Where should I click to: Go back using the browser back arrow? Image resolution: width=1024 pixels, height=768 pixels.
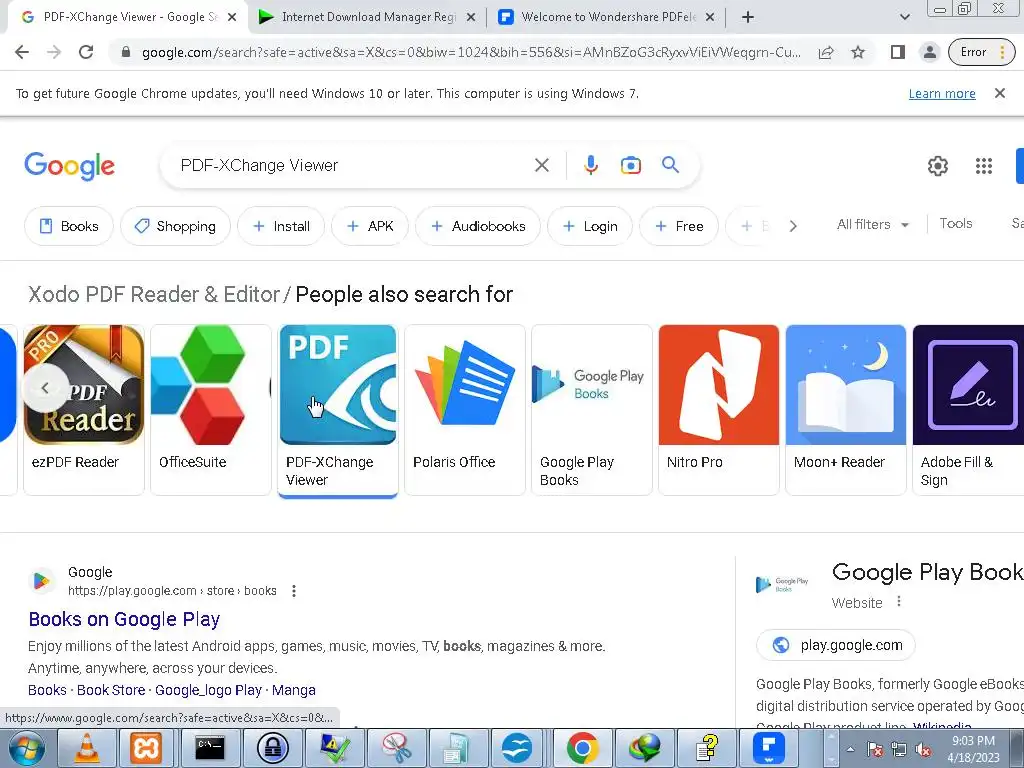[22, 52]
